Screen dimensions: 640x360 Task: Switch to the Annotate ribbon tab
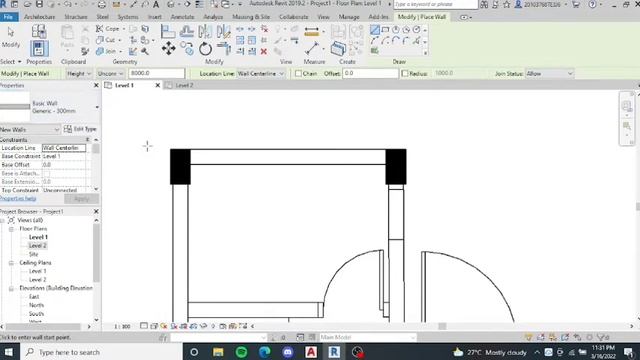(182, 17)
